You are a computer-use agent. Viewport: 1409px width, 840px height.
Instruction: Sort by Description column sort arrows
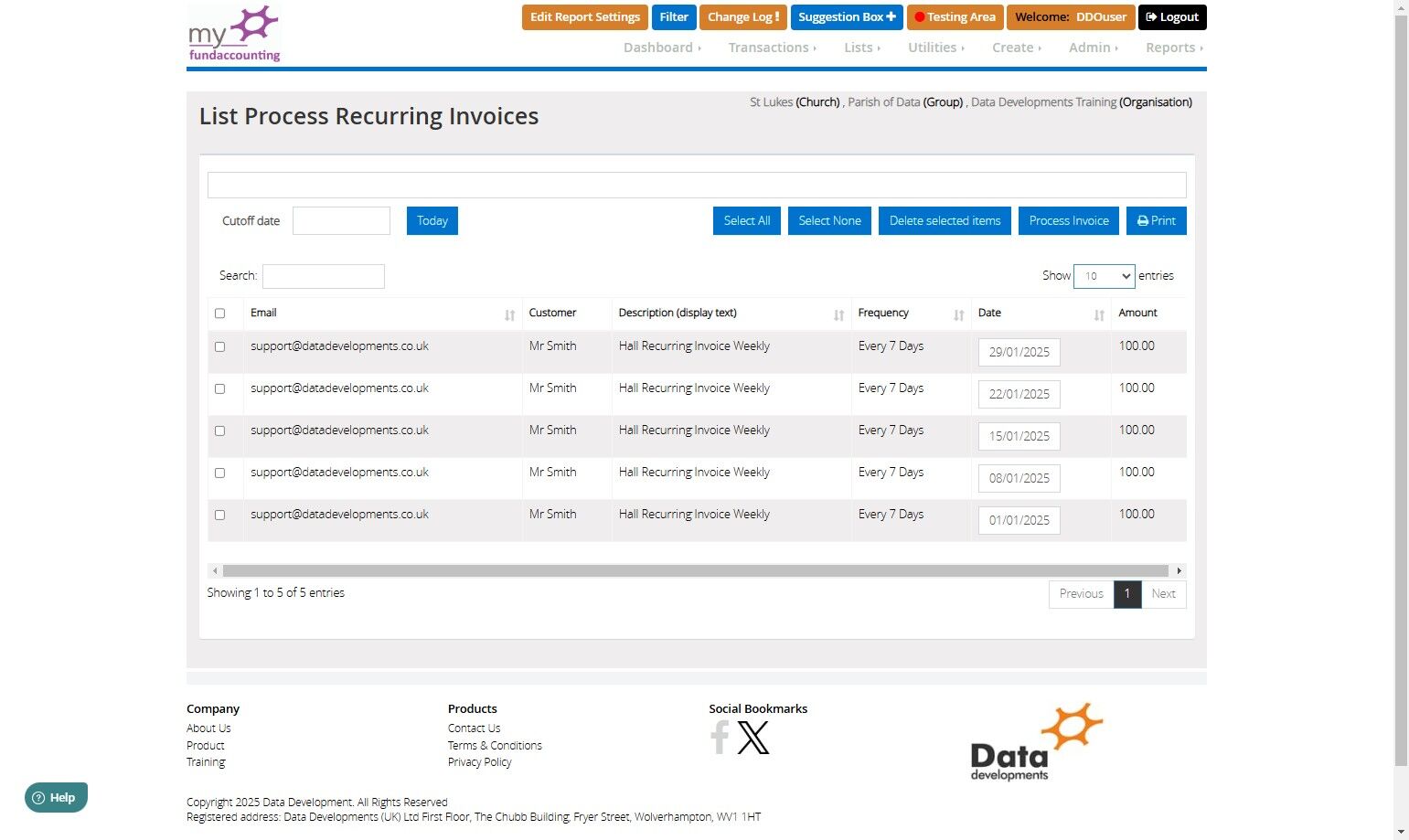click(838, 314)
